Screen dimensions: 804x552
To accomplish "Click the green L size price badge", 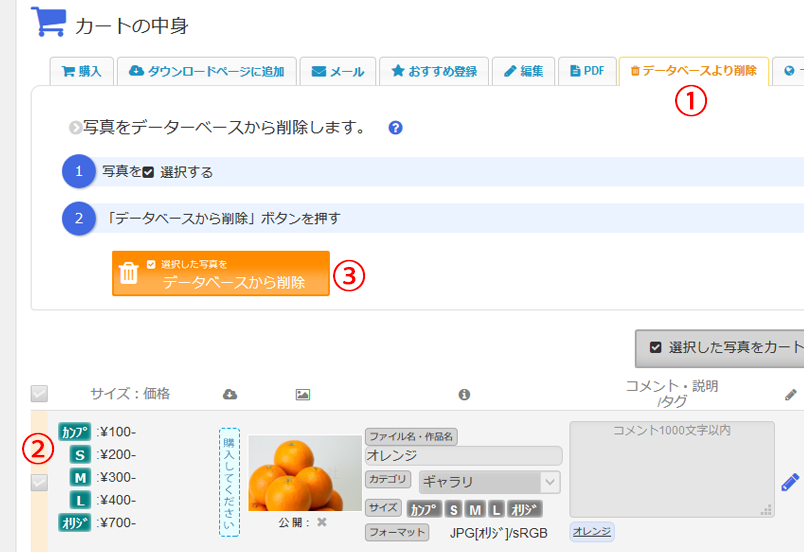I will coord(80,499).
